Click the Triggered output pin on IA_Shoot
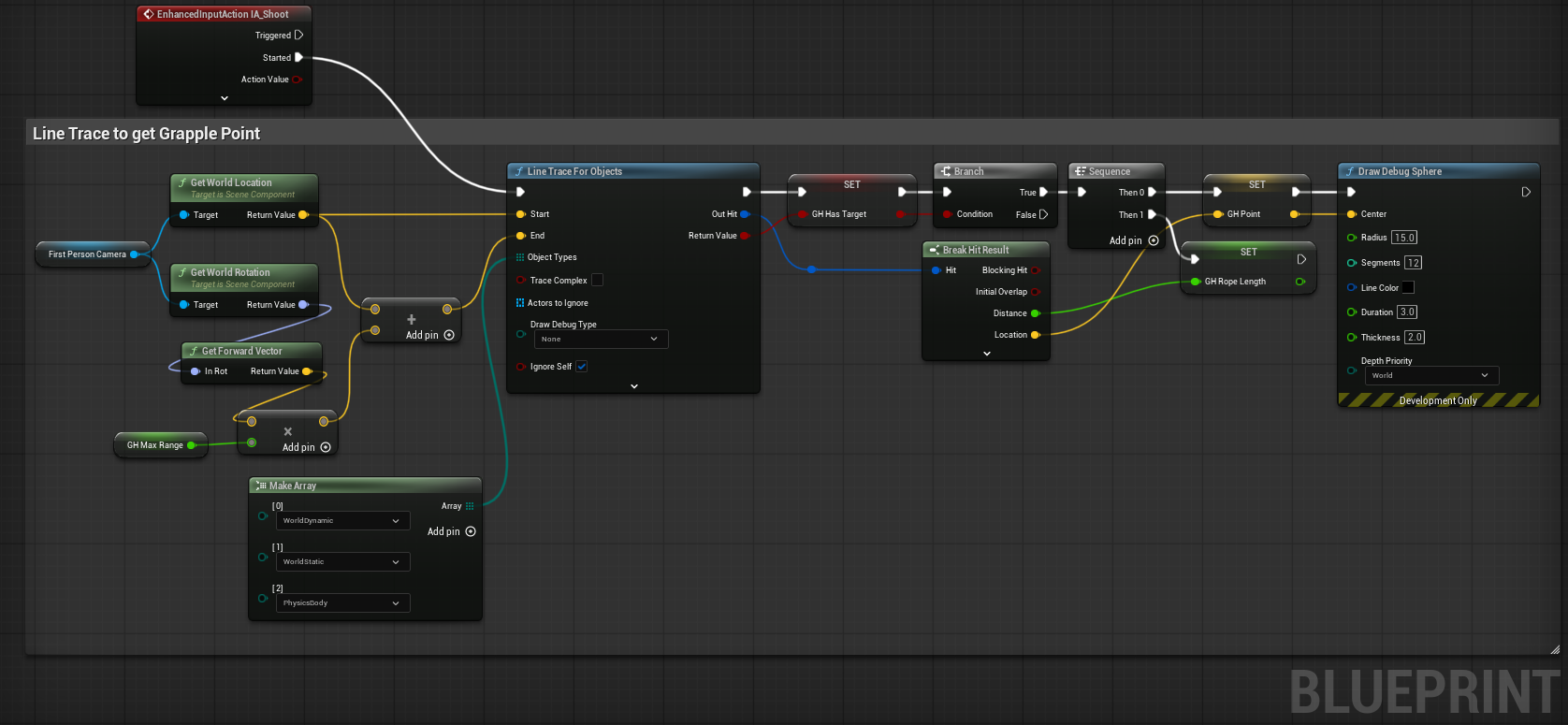Screen dimensions: 1568x725 (x=298, y=35)
